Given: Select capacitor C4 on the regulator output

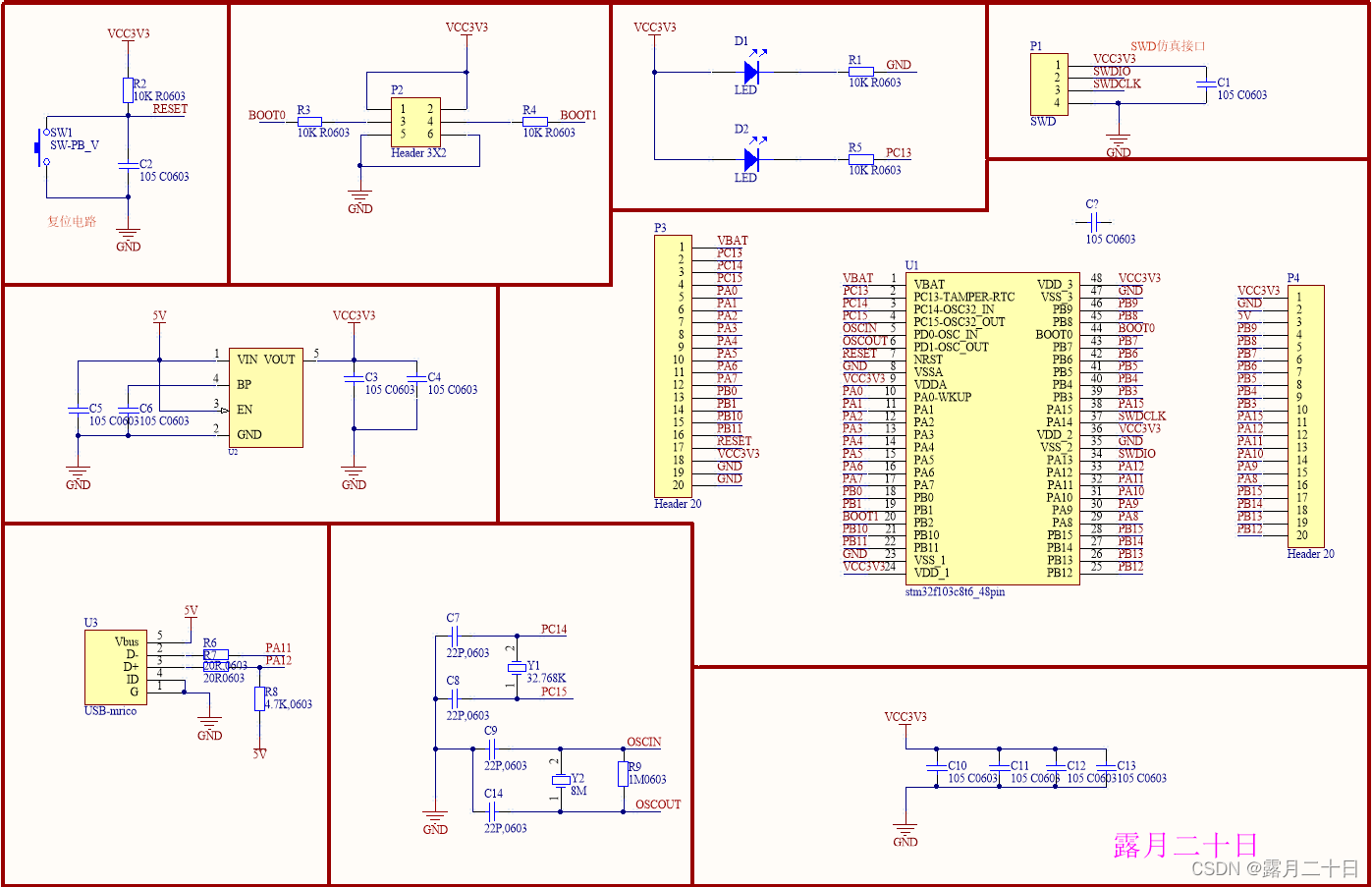Looking at the screenshot, I should click(416, 378).
